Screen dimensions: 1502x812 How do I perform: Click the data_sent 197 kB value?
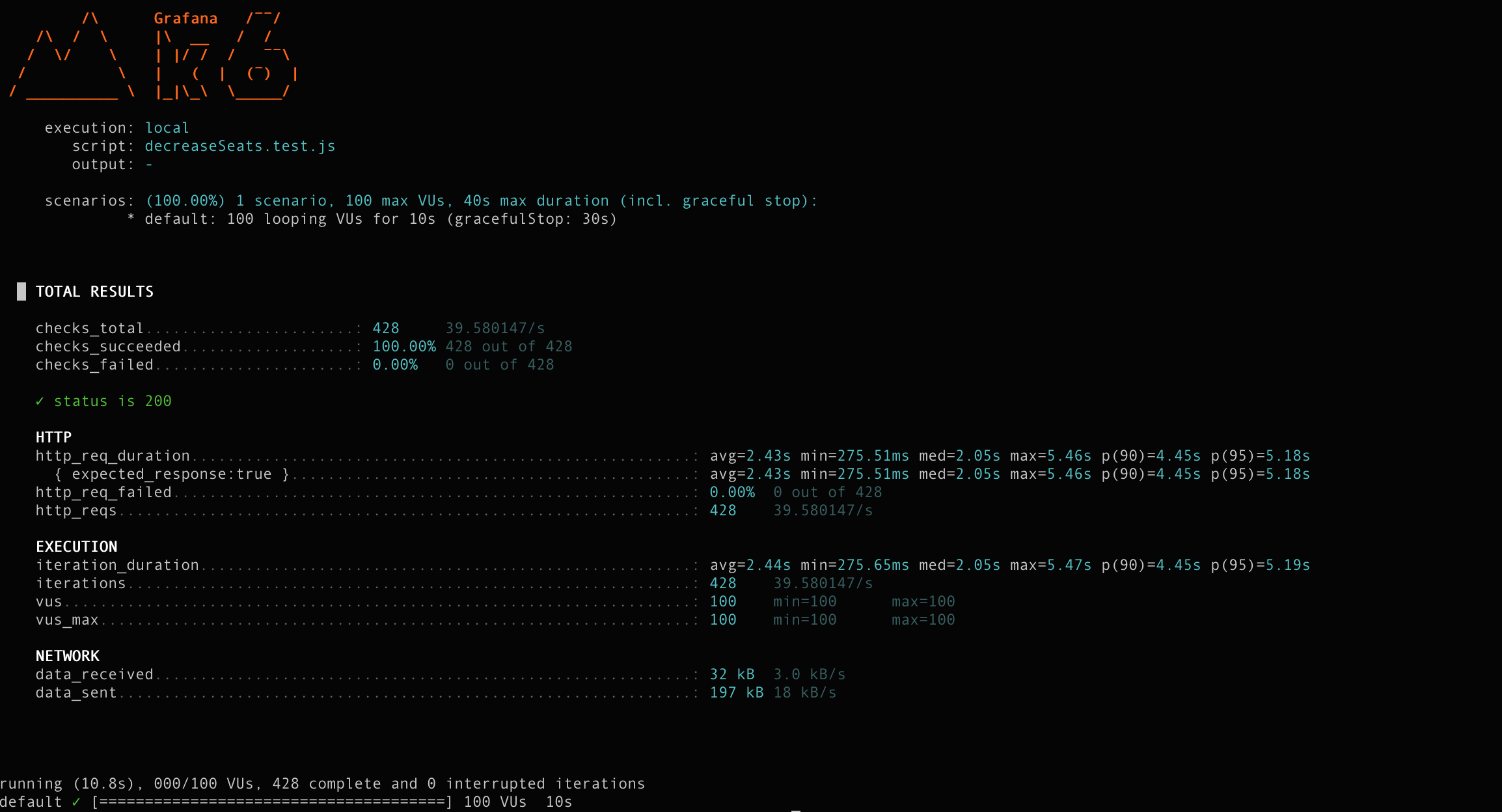[x=736, y=693]
